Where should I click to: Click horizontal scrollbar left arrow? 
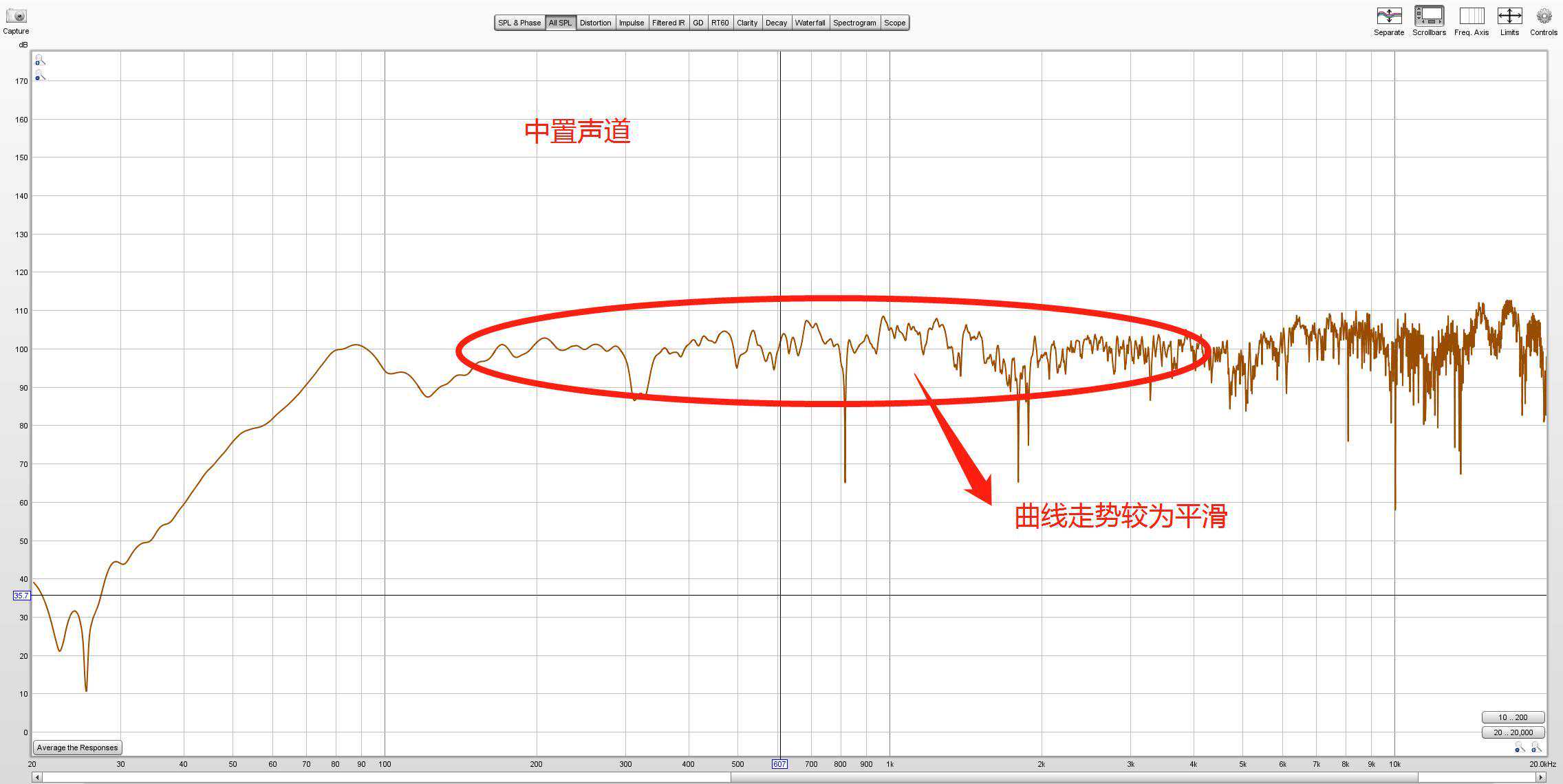pos(37,778)
